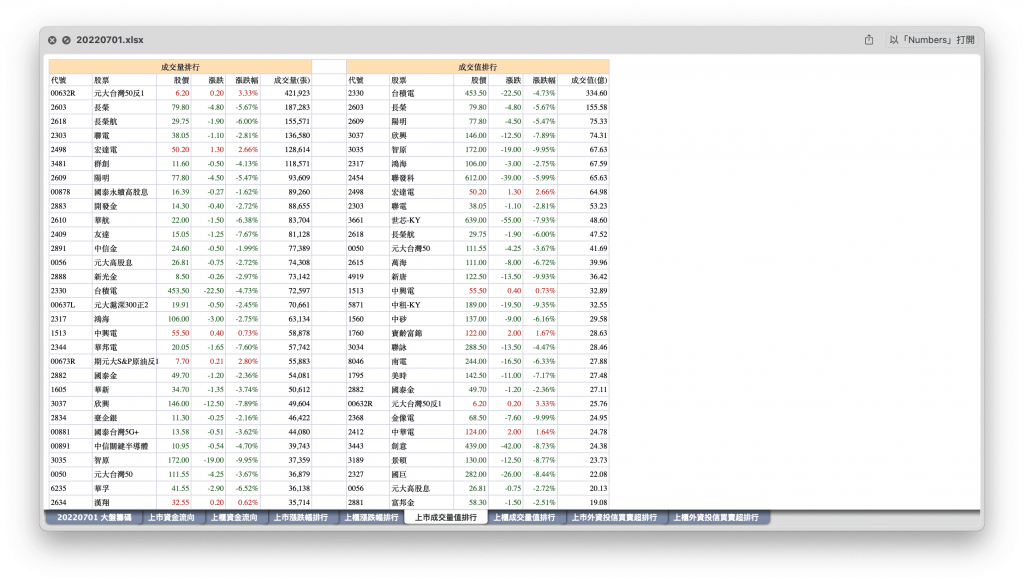This screenshot has width=1024, height=583.
Task: Click the 成交值排行 table header
Action: [x=477, y=67]
